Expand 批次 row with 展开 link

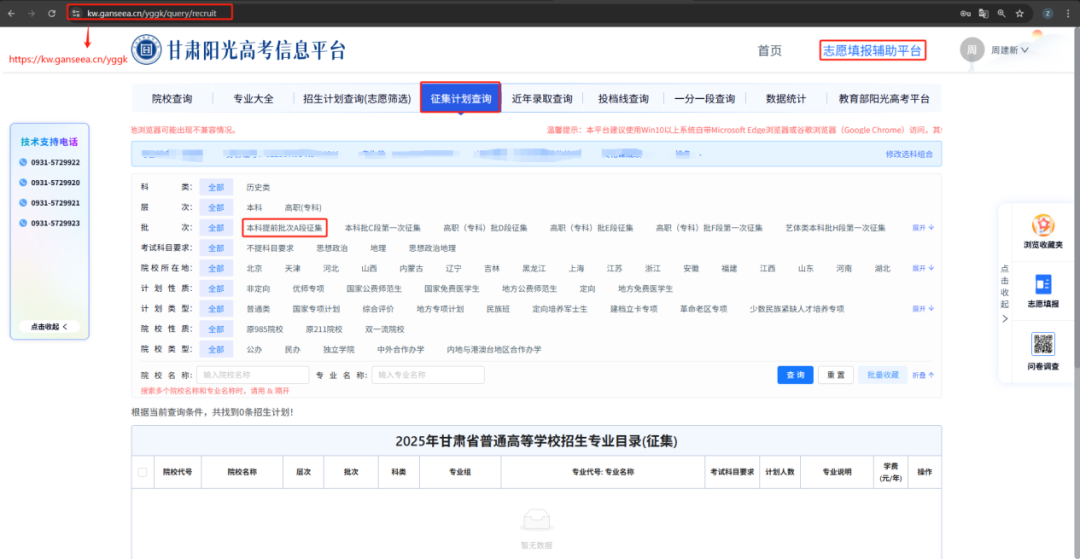coord(924,227)
